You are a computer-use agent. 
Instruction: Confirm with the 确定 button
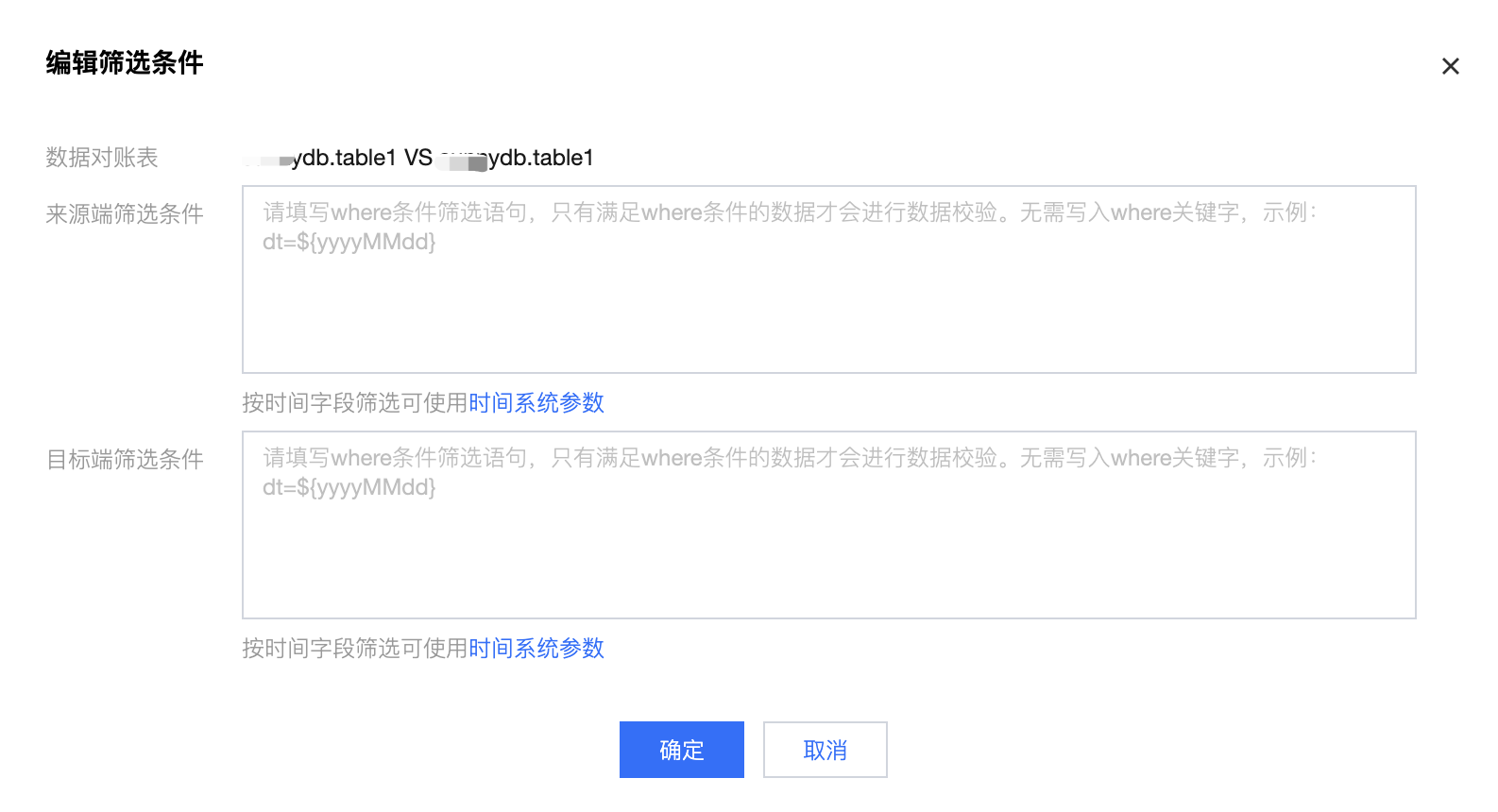pyautogui.click(x=682, y=750)
